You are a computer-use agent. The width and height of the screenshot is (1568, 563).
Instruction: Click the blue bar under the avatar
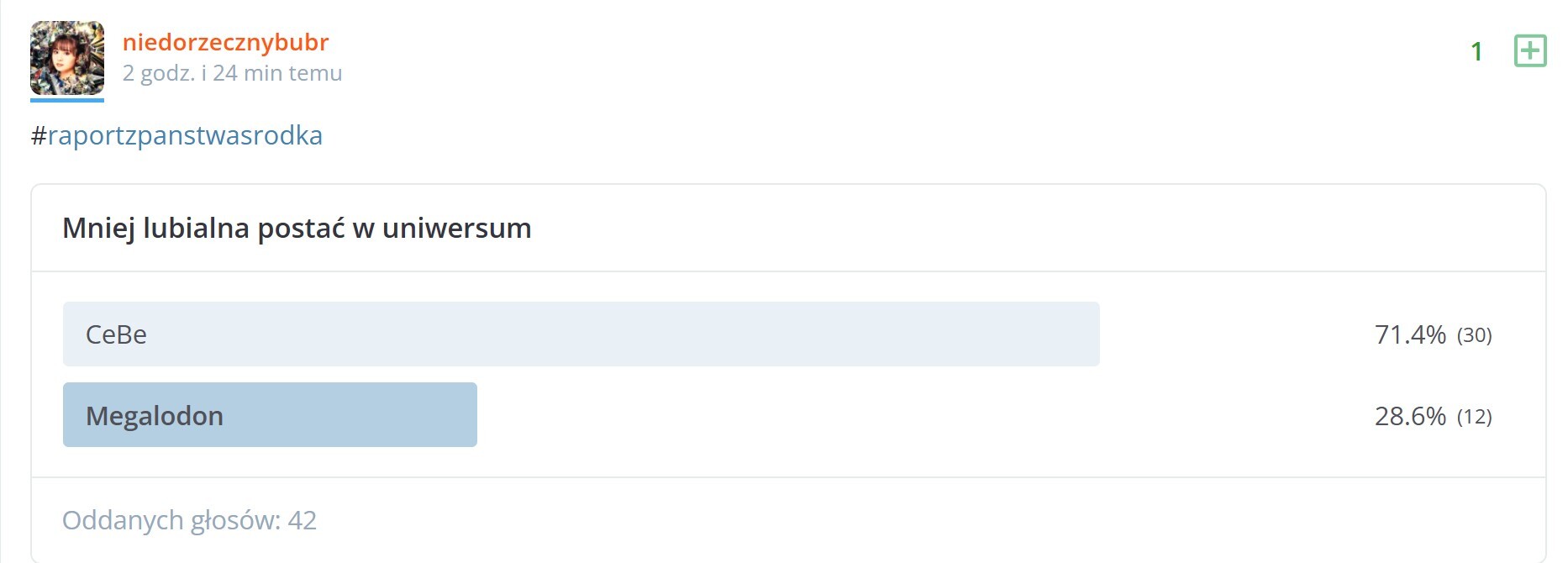(x=67, y=100)
